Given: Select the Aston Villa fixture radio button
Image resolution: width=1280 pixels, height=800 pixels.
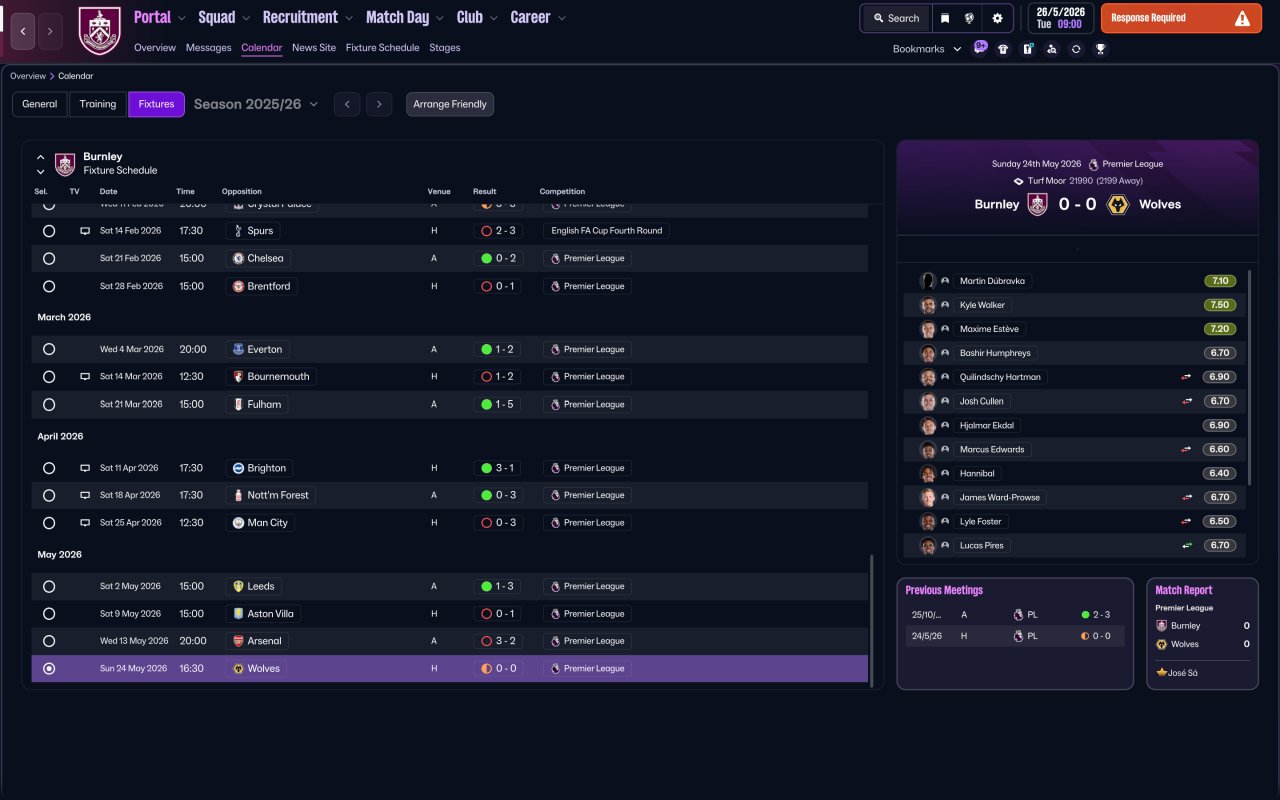Looking at the screenshot, I should click(x=49, y=614).
